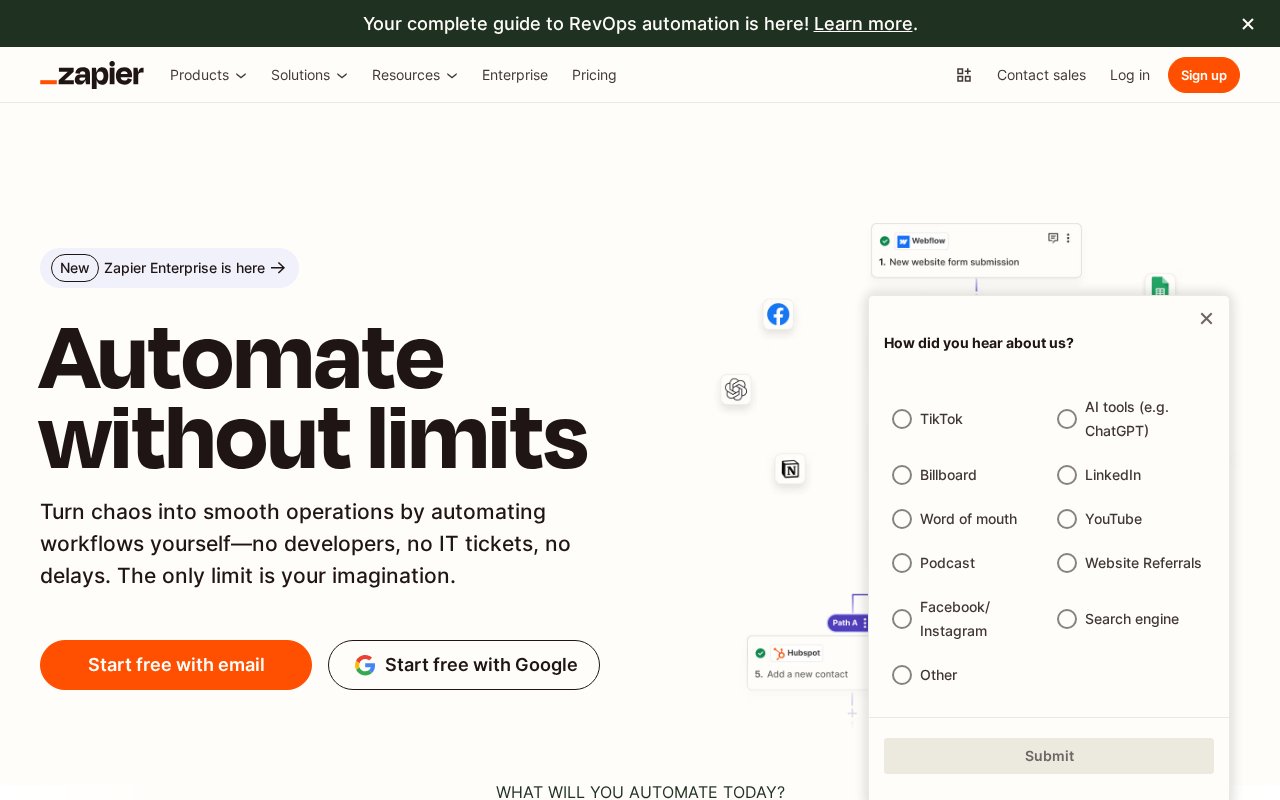Choose the LinkedIn radio button

point(1067,475)
